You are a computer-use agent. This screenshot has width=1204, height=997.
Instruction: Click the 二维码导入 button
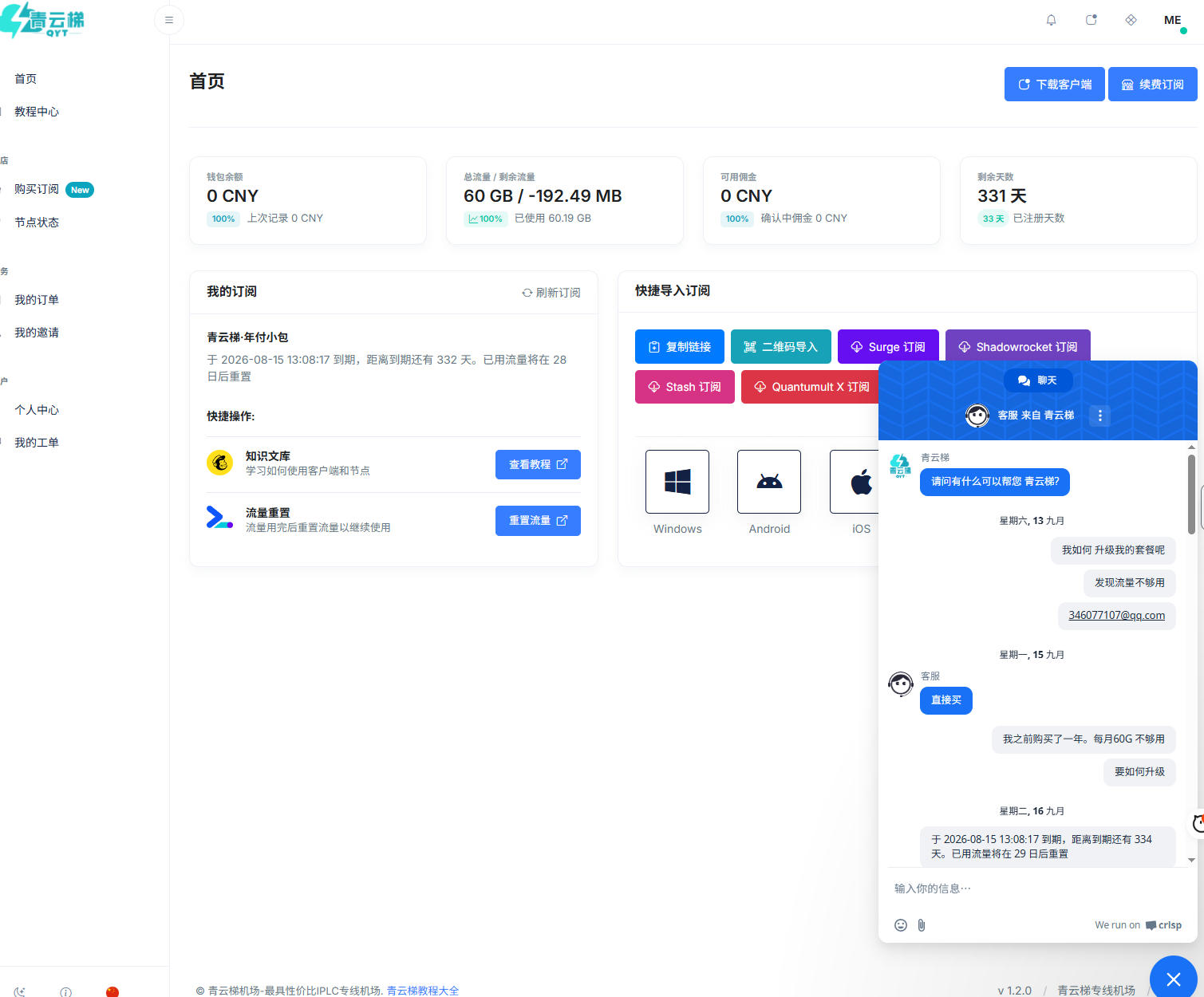click(781, 347)
